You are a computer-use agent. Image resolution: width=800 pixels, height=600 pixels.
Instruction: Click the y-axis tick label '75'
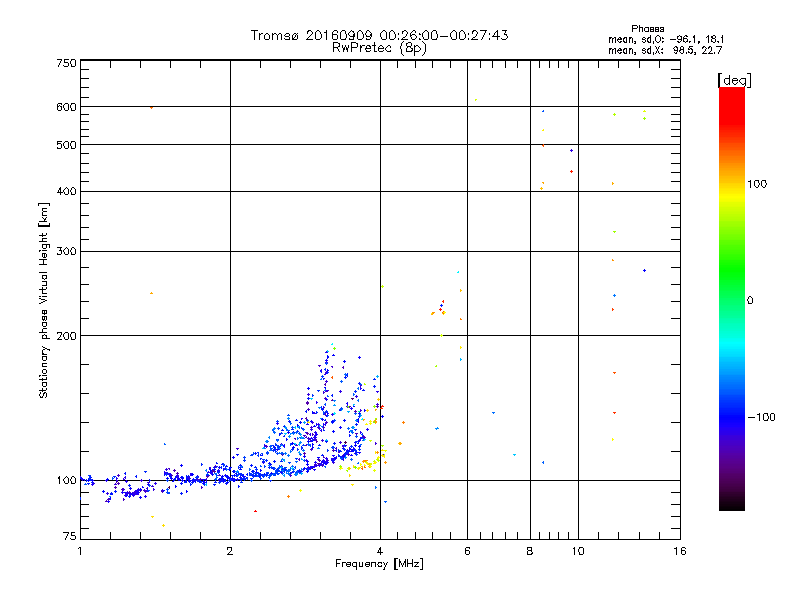pyautogui.click(x=70, y=536)
